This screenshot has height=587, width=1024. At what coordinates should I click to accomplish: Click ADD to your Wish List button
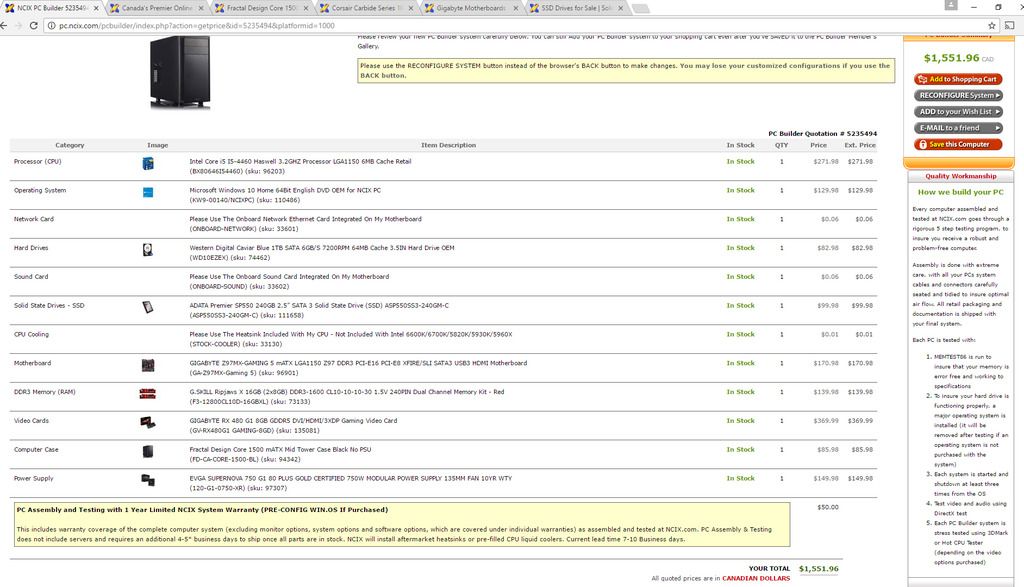click(957, 112)
